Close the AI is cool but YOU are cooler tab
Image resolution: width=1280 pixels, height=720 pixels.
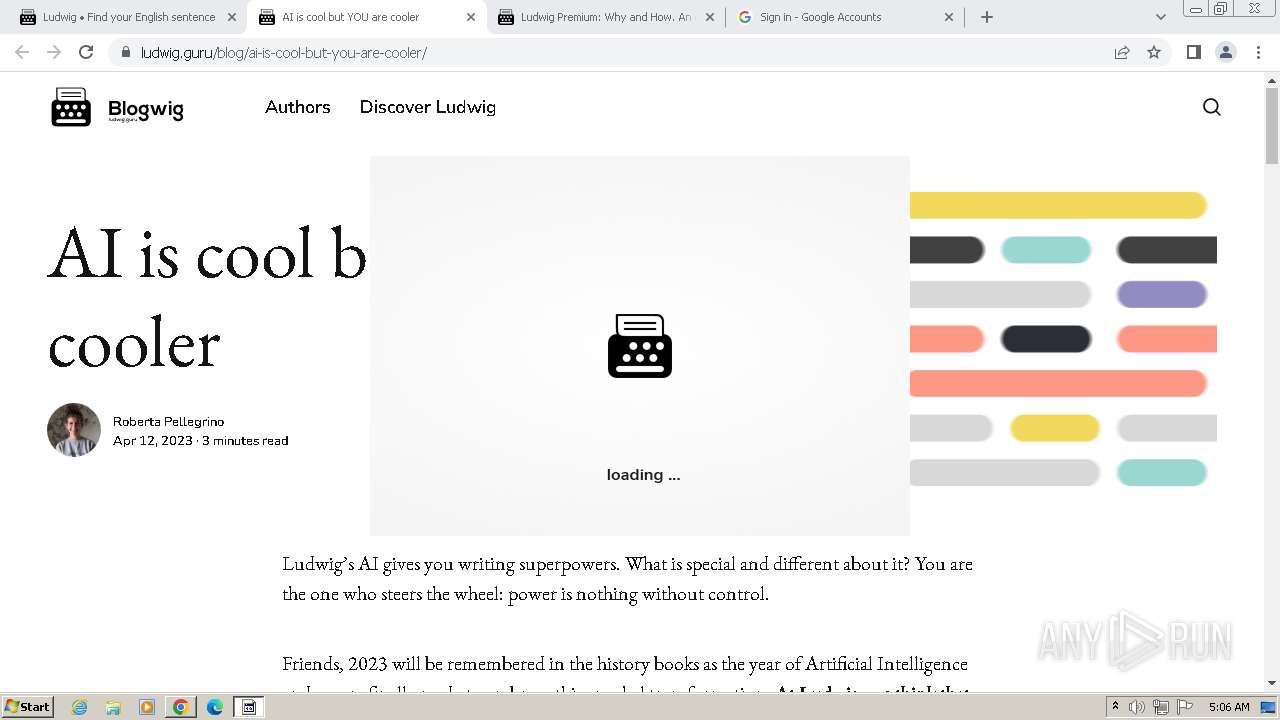471,17
